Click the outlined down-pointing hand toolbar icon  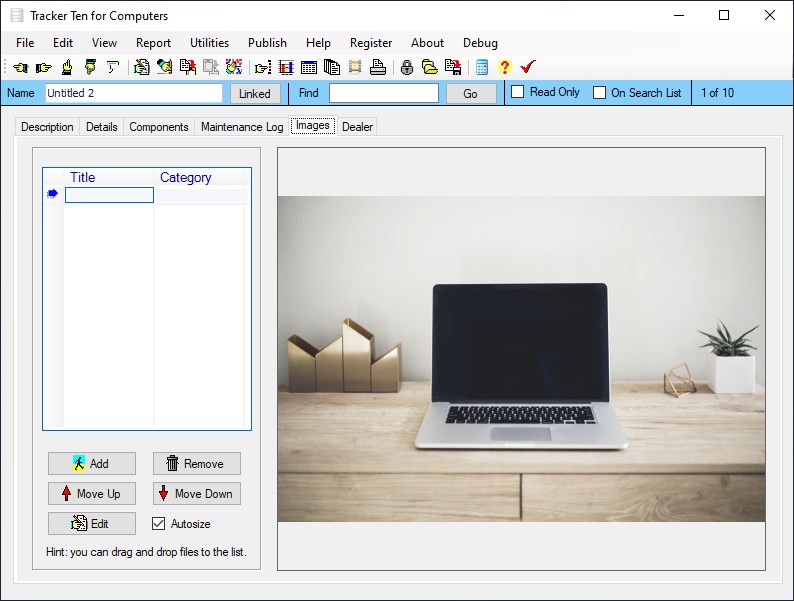112,67
